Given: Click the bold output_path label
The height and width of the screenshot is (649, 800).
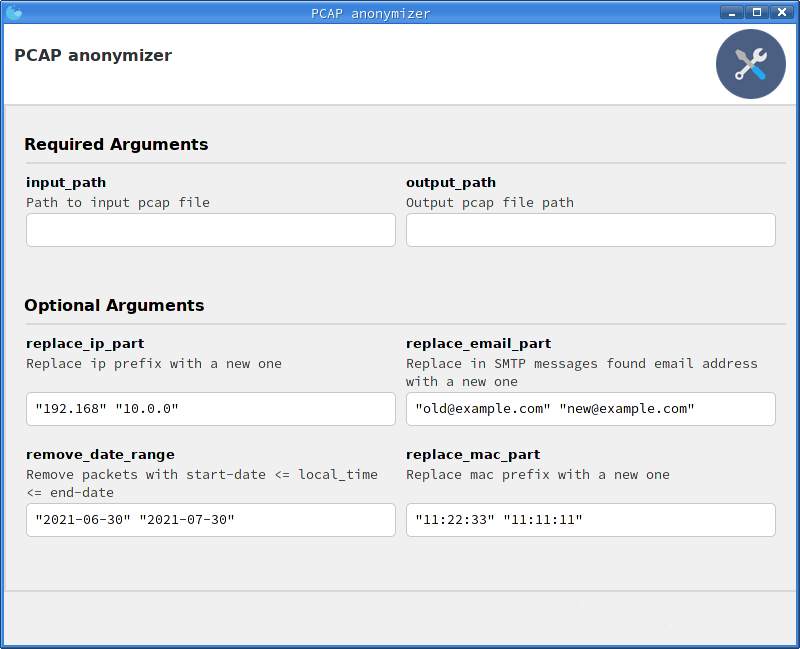Looking at the screenshot, I should pos(451,182).
